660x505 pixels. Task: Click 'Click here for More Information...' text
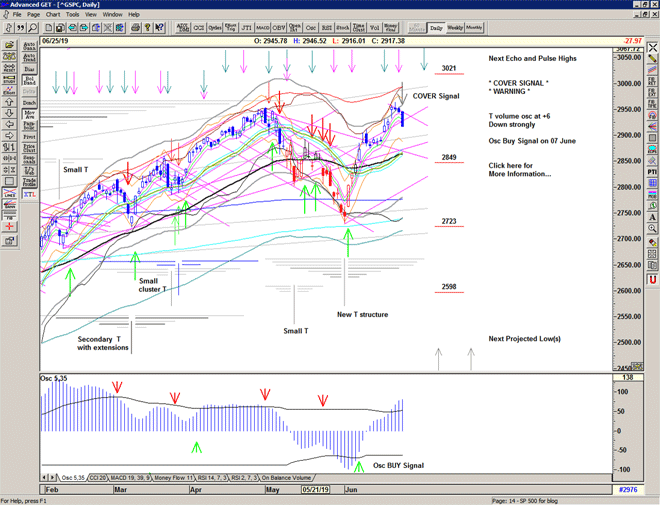[x=520, y=170]
